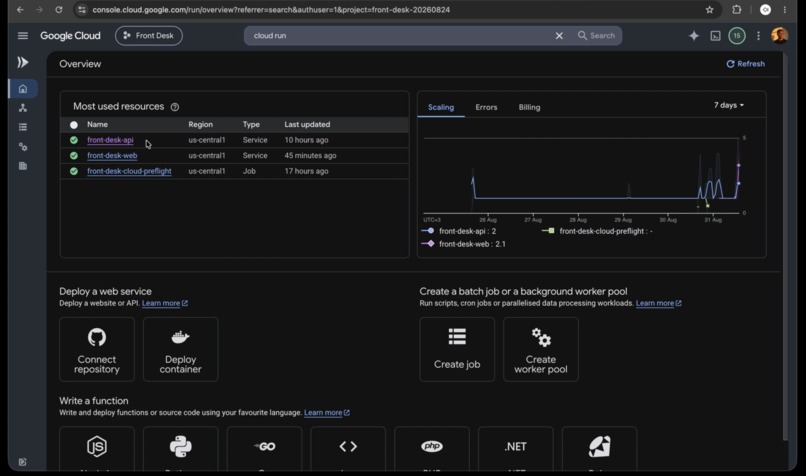806x476 pixels.
Task: Click the Type column header
Action: pos(251,124)
